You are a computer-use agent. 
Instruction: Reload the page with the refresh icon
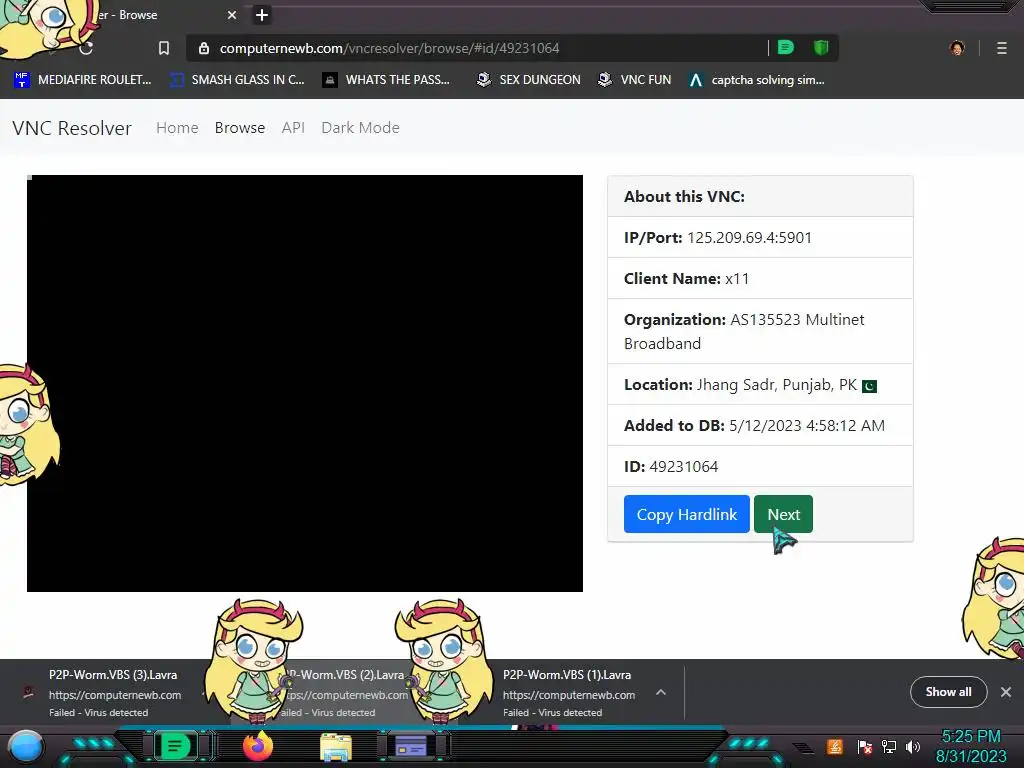86,48
